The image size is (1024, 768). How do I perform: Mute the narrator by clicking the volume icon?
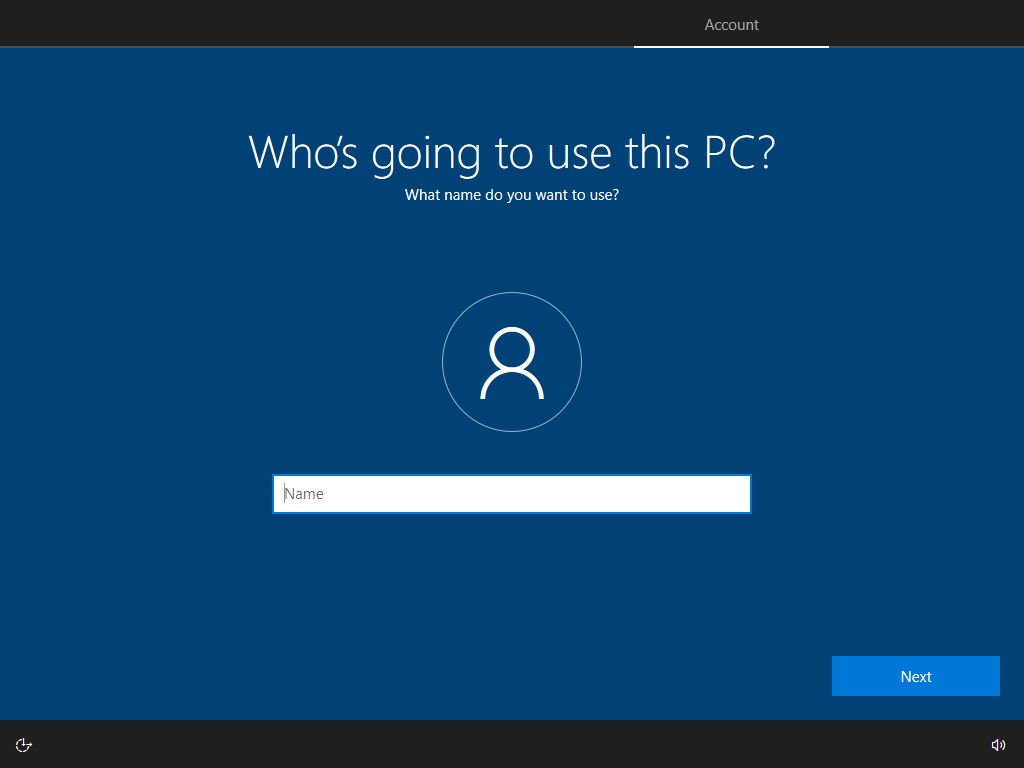[x=999, y=744]
